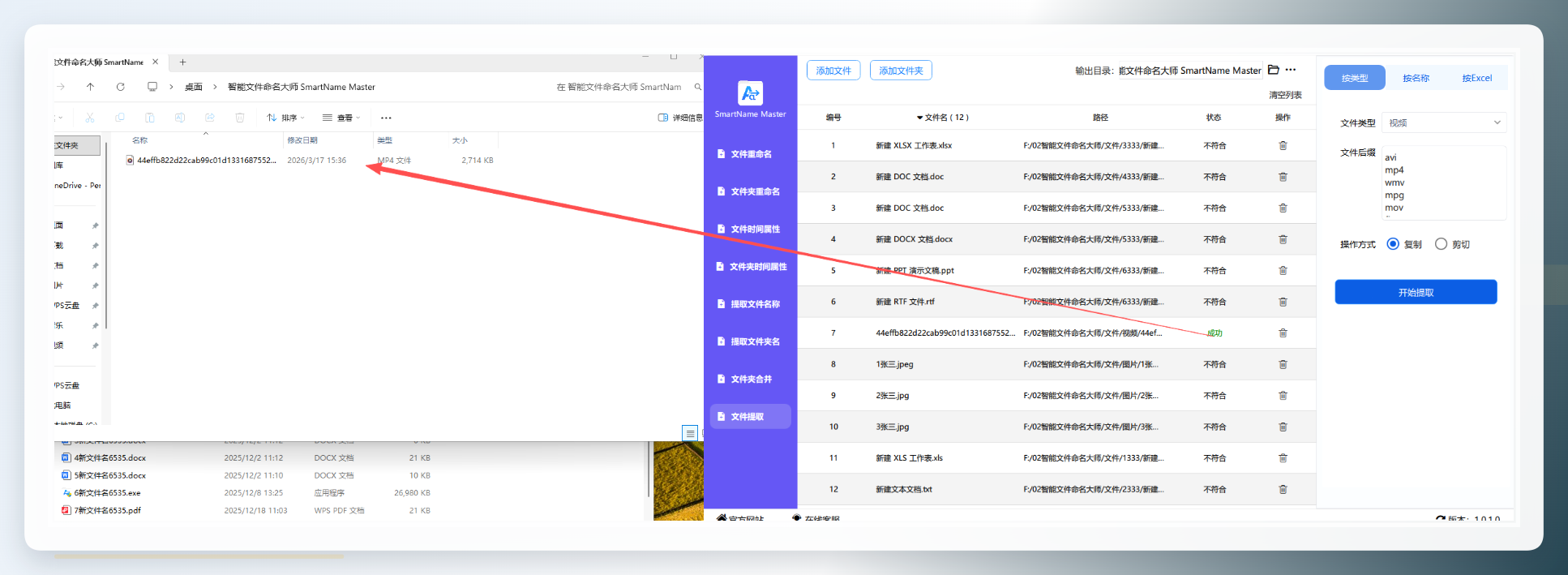Select the 复制 operation mode

[1393, 244]
